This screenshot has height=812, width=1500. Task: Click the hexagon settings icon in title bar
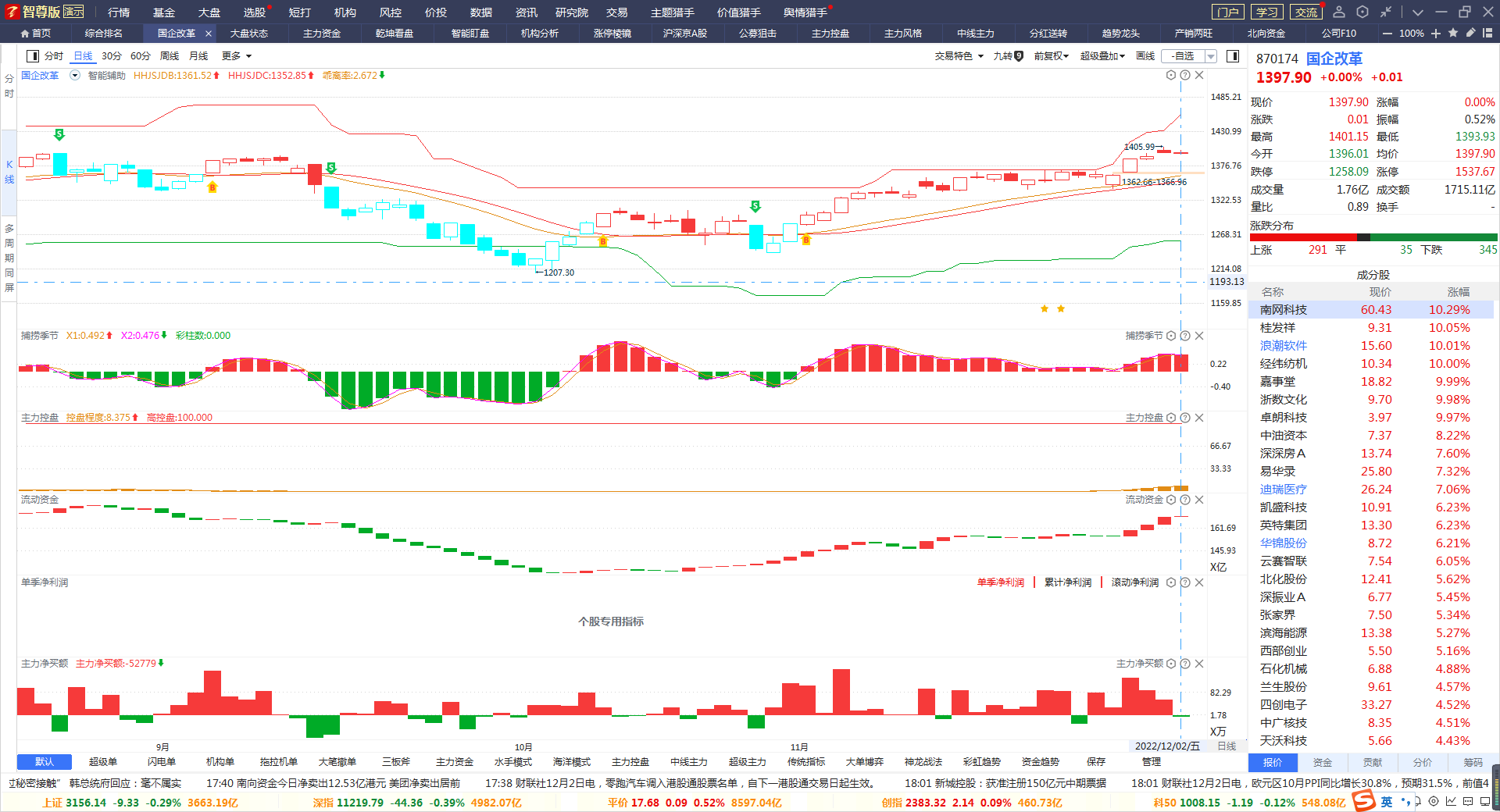click(1362, 12)
